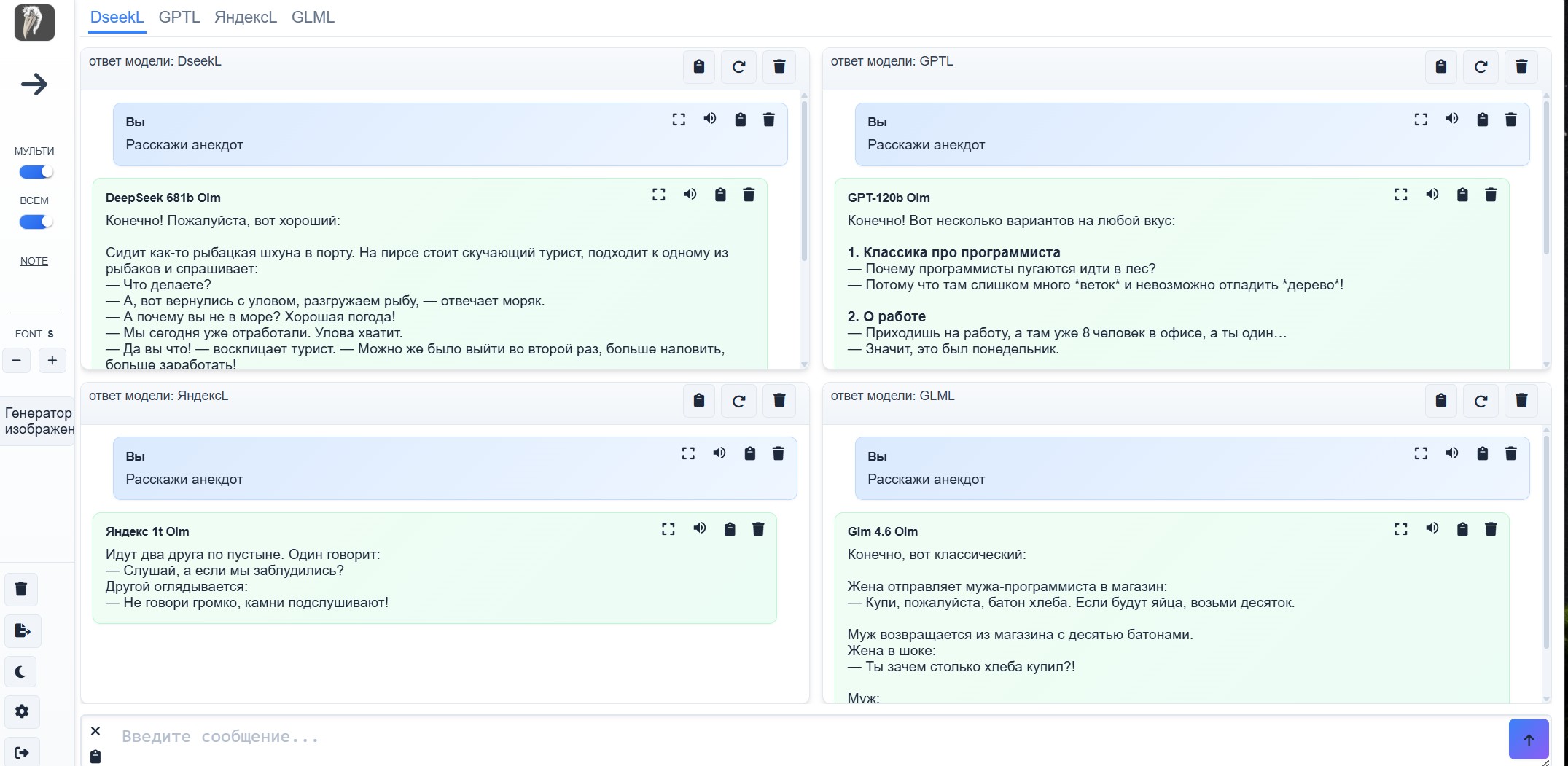Image resolution: width=1568 pixels, height=766 pixels.
Task: Copy GLML panel conversation via clipboard icon
Action: (x=1441, y=401)
